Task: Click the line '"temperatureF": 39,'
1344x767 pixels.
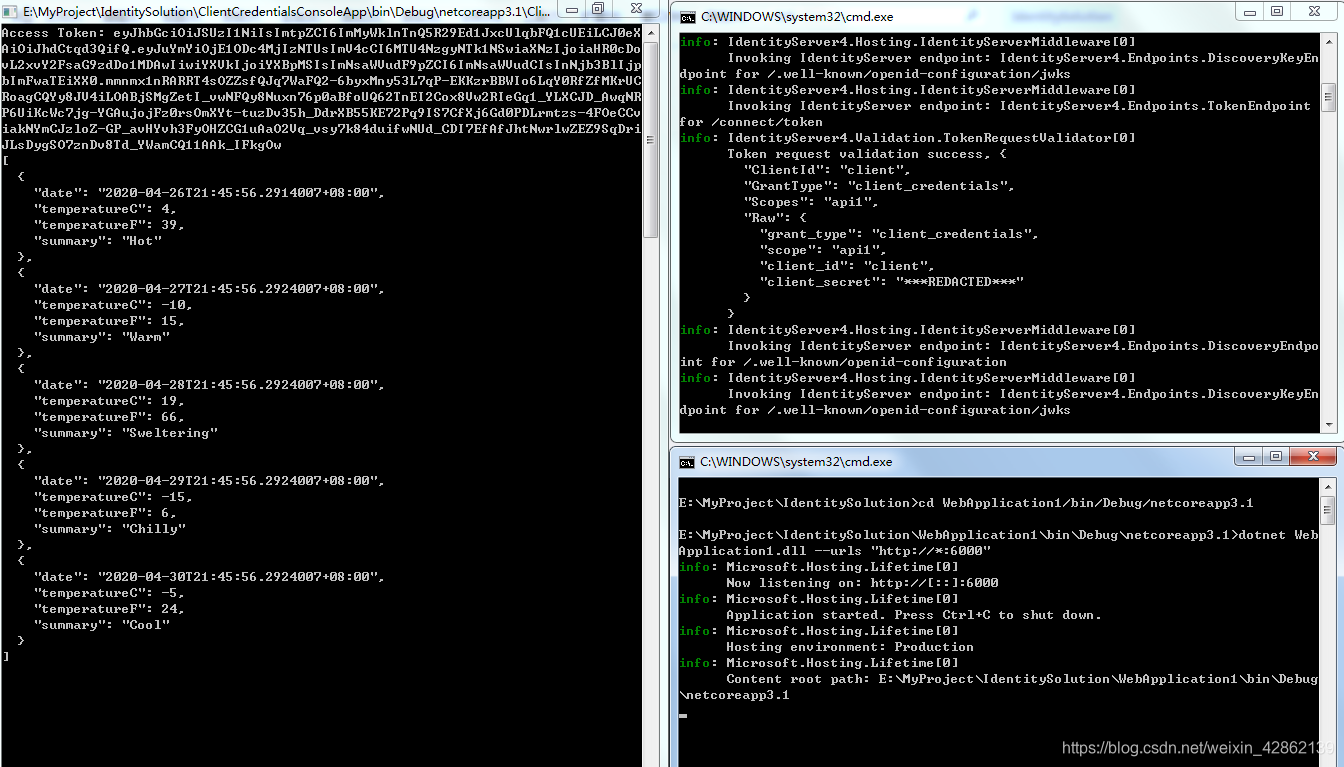Action: click(x=109, y=225)
